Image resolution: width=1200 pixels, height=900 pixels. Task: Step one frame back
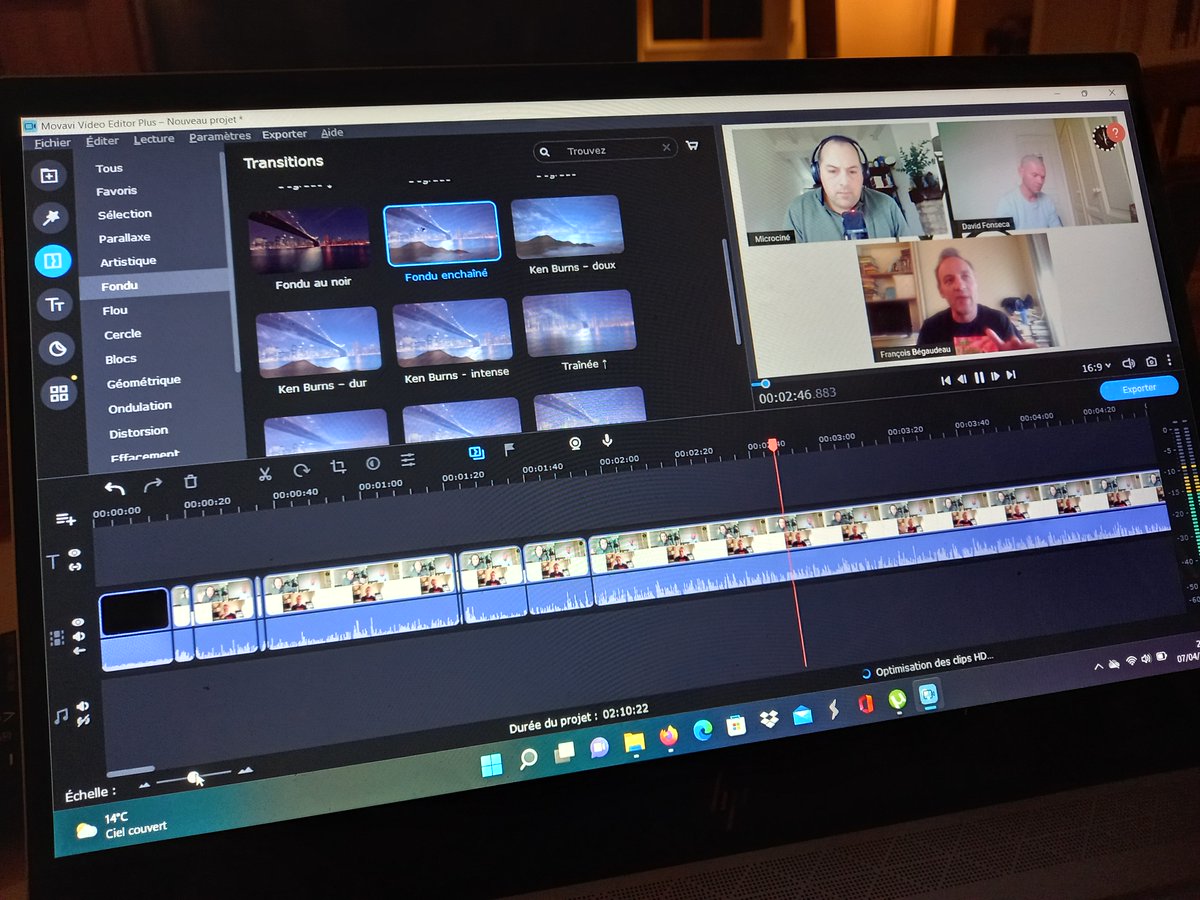962,379
